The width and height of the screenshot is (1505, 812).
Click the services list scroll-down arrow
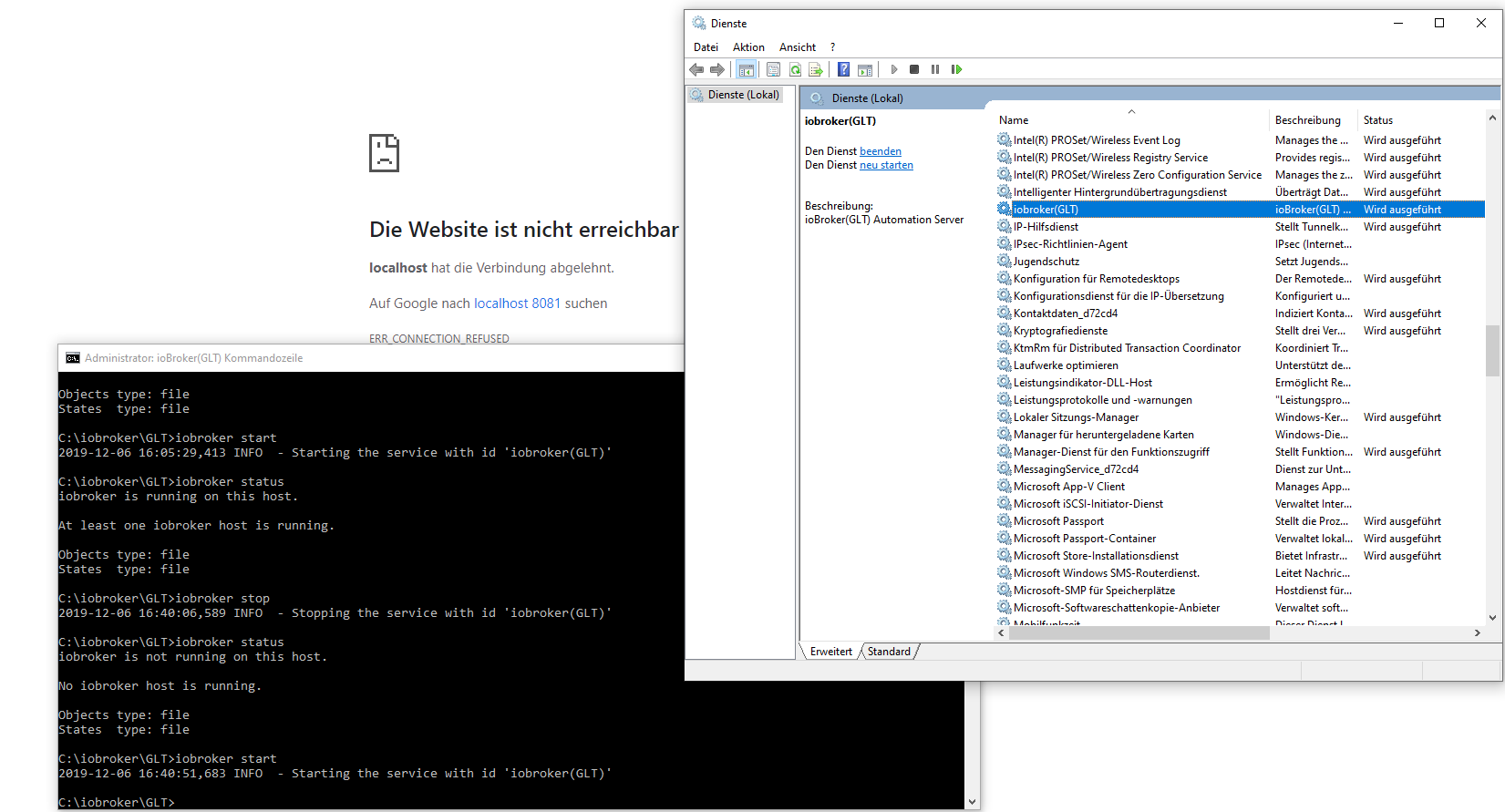tap(1492, 618)
